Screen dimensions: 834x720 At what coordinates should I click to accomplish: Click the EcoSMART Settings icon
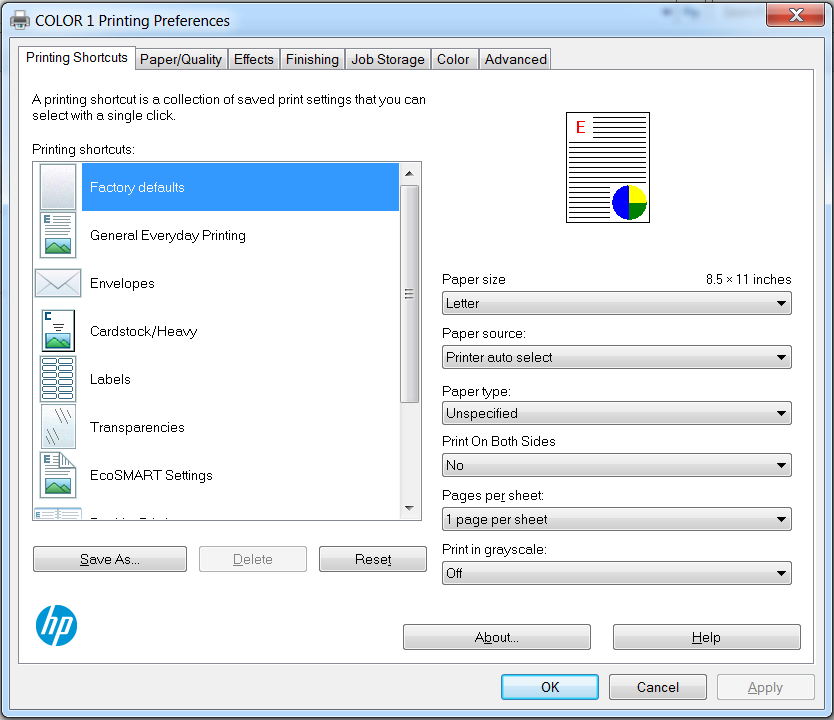tap(58, 475)
